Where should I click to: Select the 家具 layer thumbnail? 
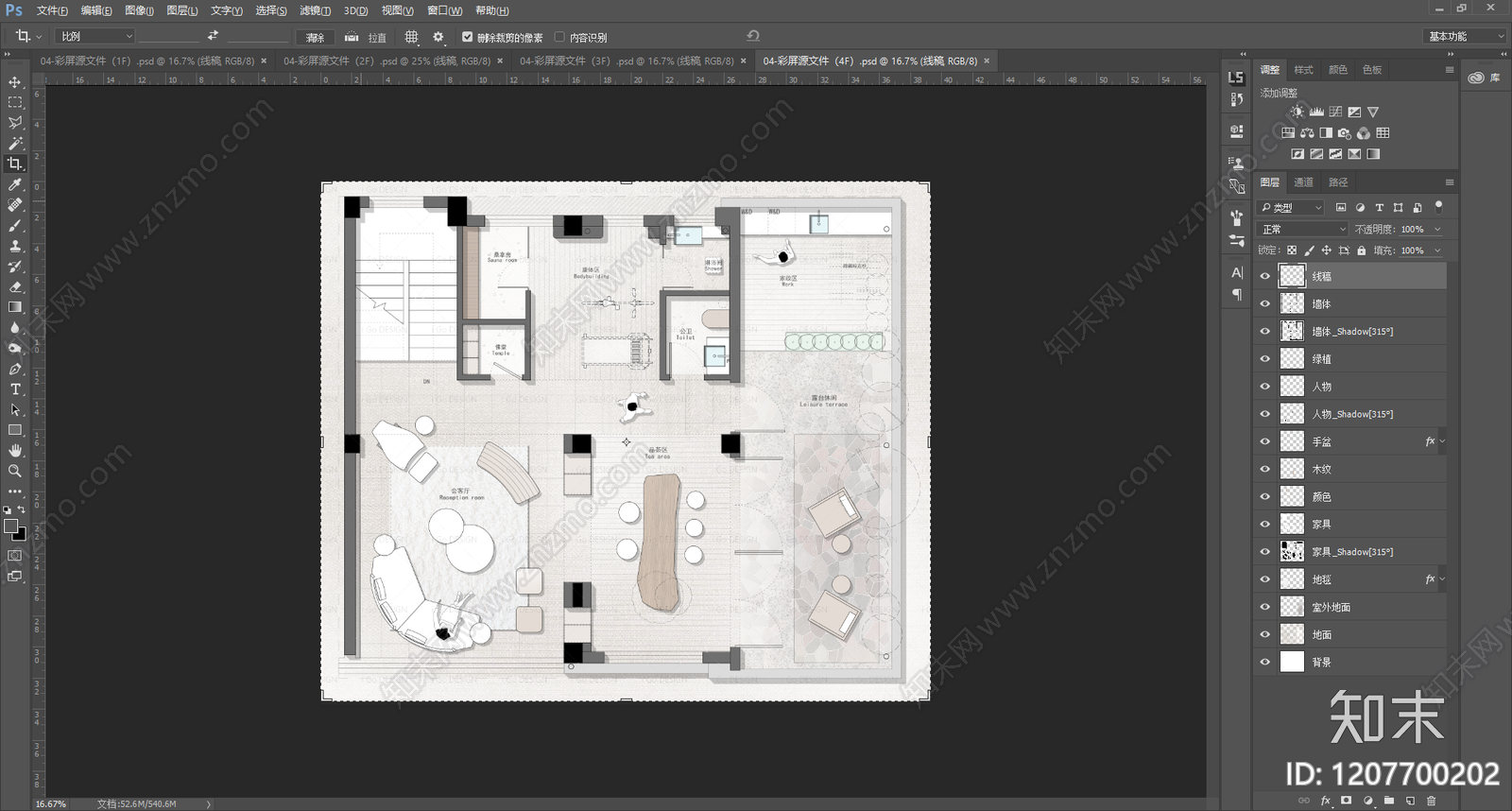[1292, 524]
